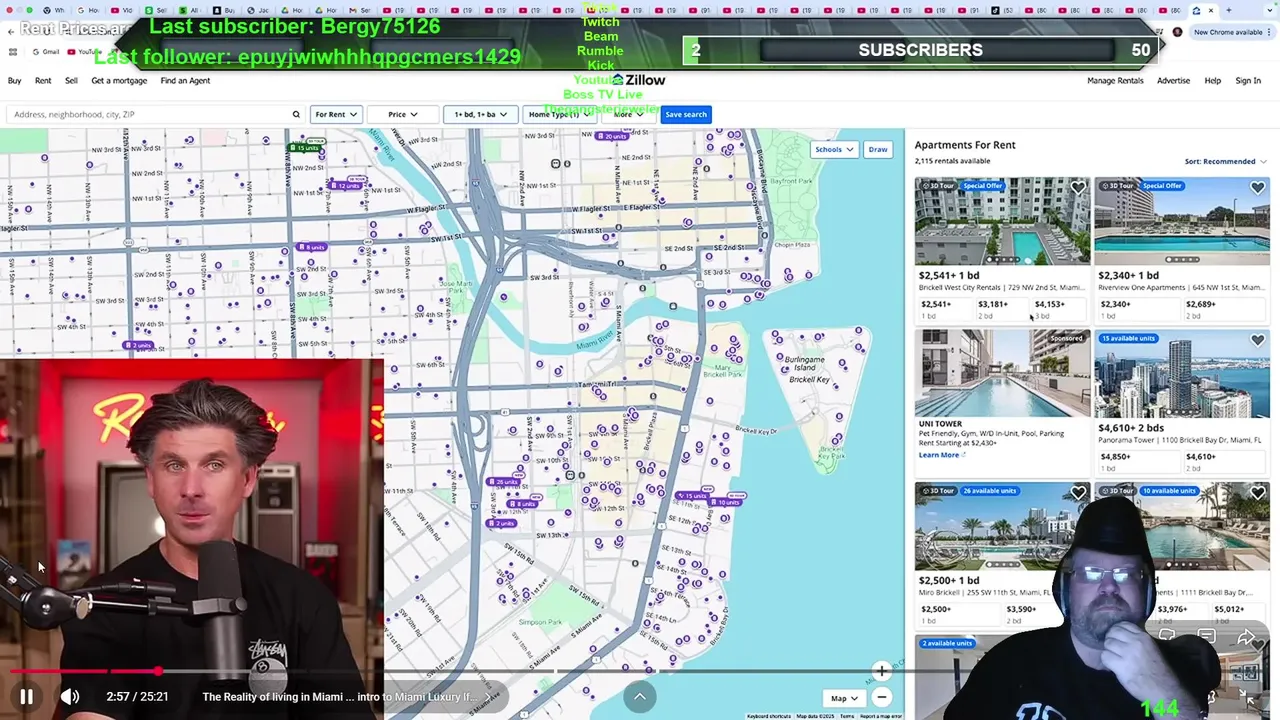Favorite Brickell West City Rentals with the heart
Viewport: 1280px width, 720px height.
coord(1077,188)
